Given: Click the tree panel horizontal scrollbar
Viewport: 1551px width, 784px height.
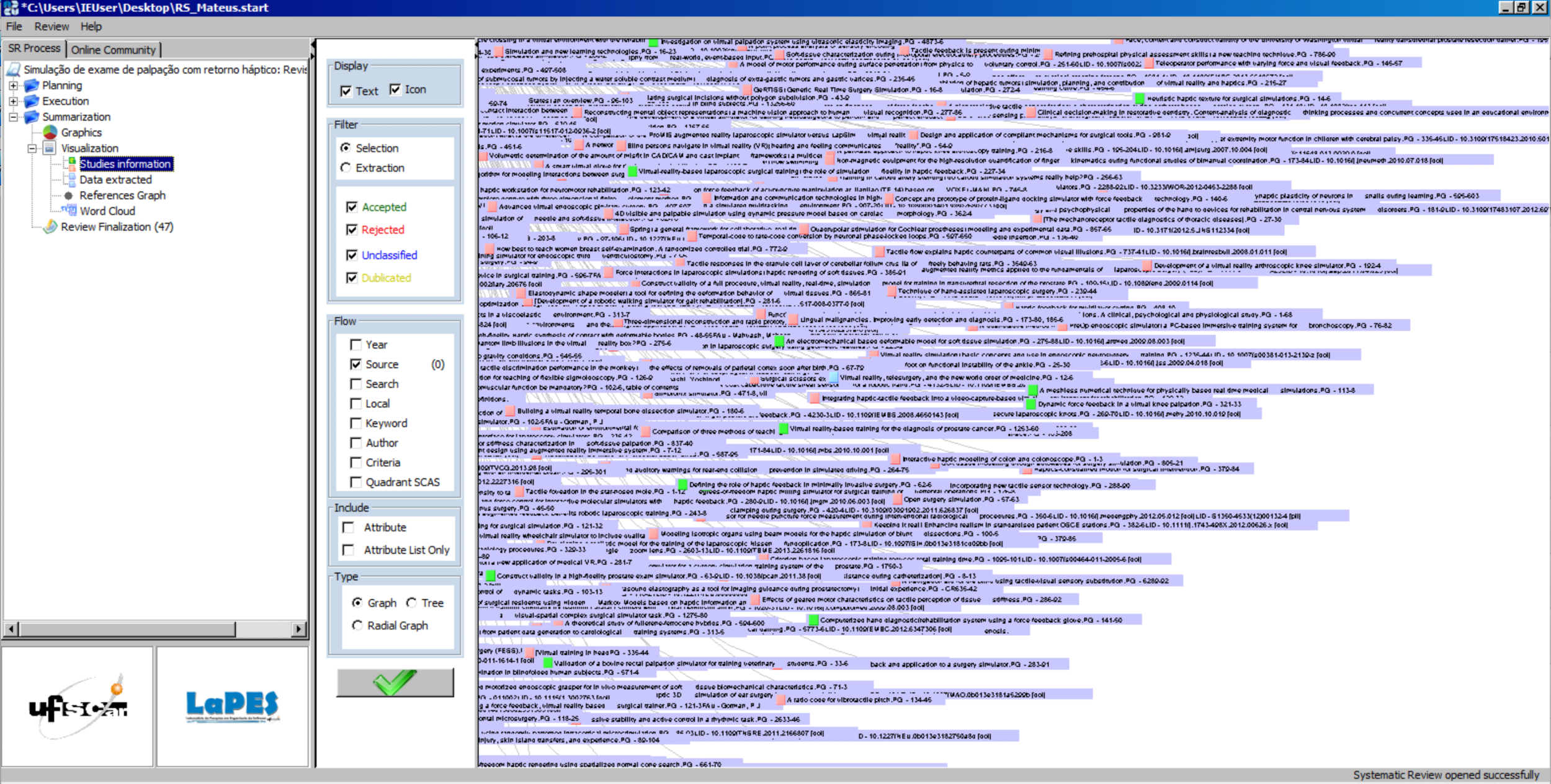Looking at the screenshot, I should click(x=127, y=629).
